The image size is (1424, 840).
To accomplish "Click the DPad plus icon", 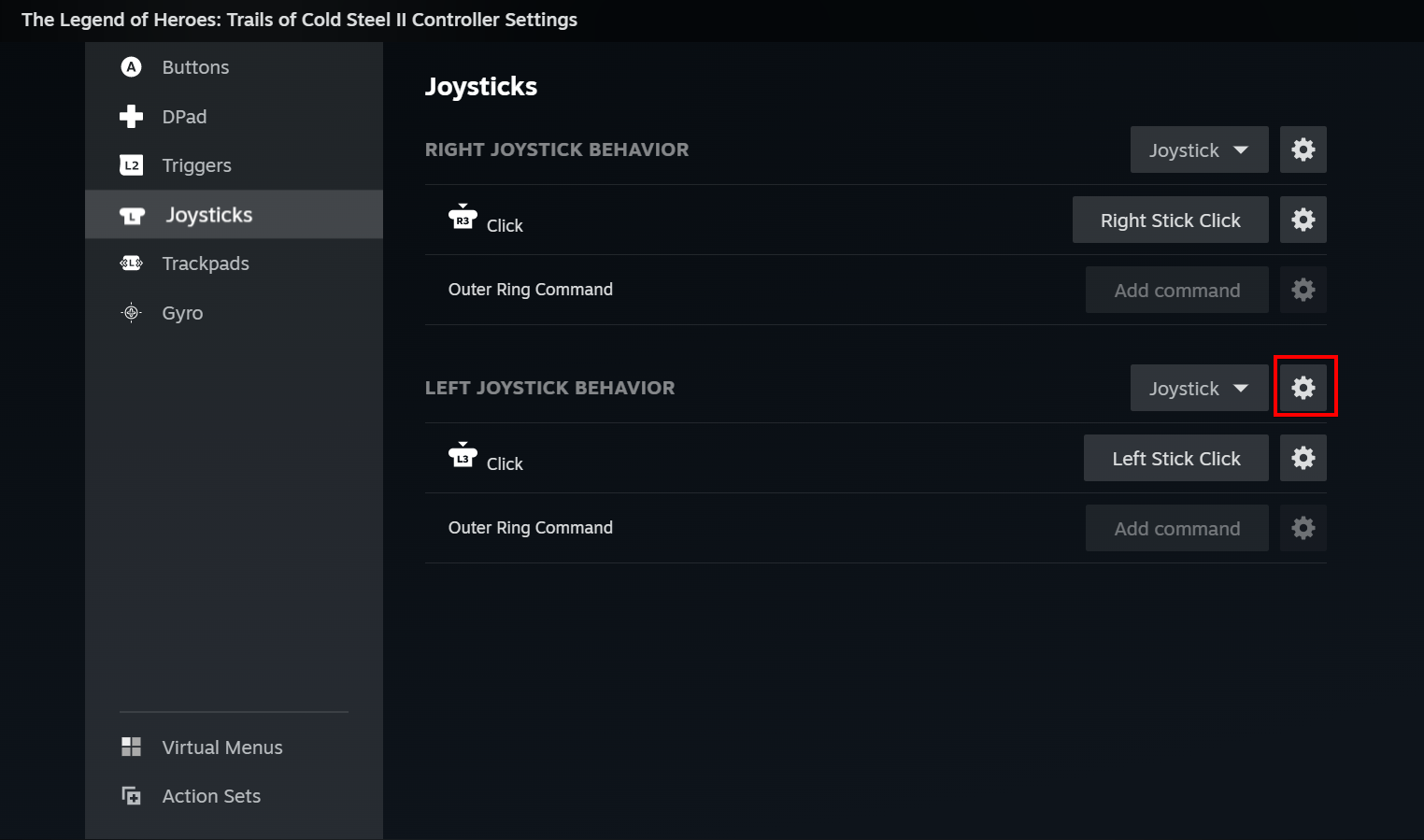I will (x=132, y=117).
